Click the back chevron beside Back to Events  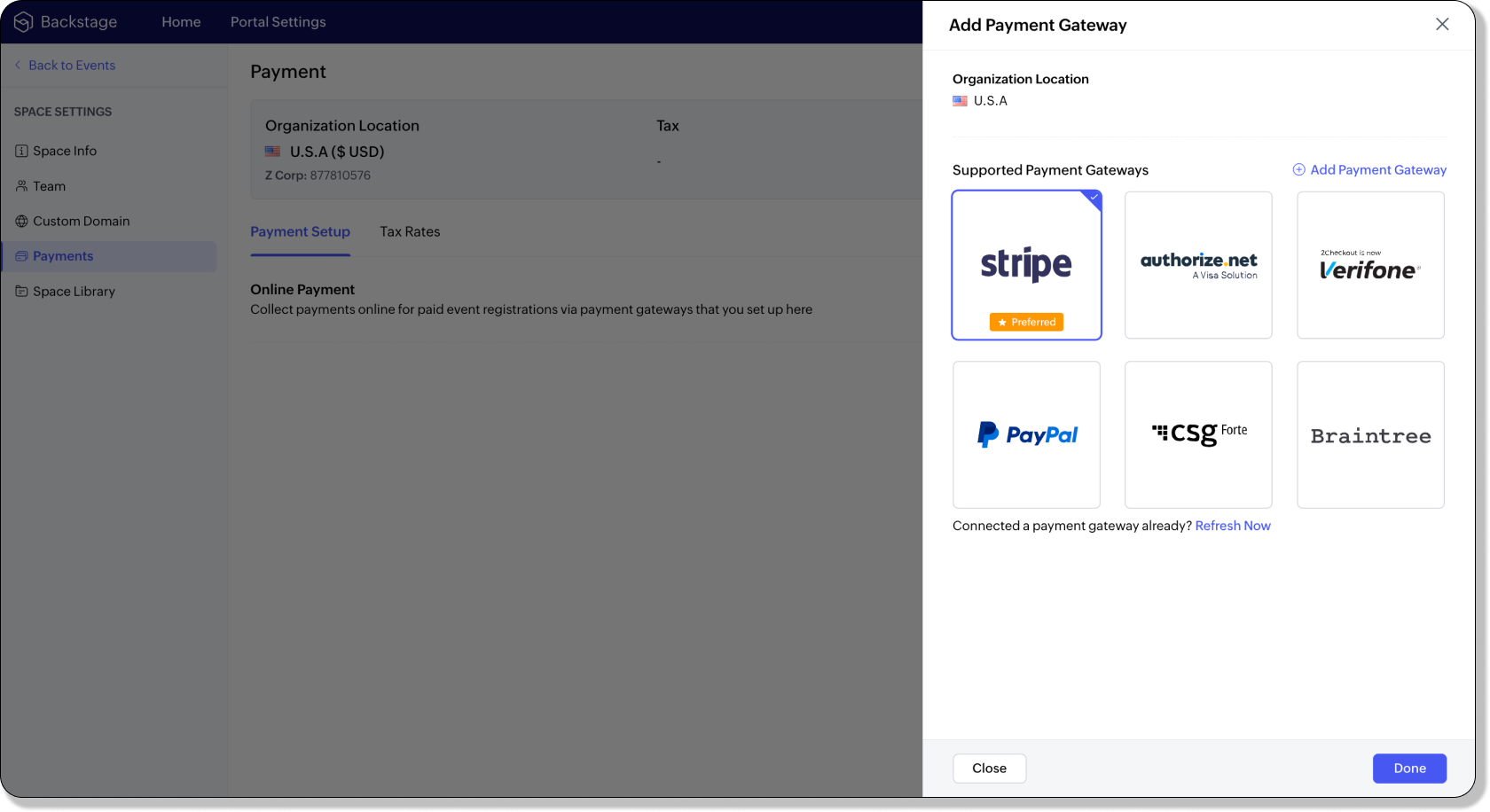click(x=18, y=65)
